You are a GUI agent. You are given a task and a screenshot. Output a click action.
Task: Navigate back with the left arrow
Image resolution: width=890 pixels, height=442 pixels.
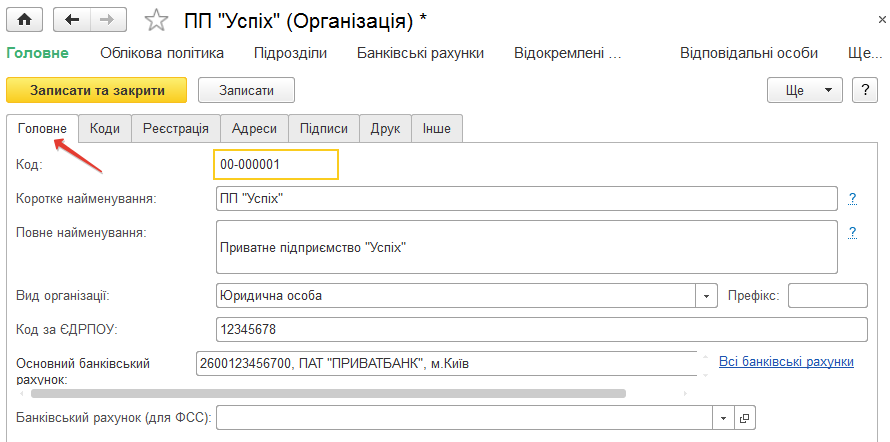tap(72, 20)
